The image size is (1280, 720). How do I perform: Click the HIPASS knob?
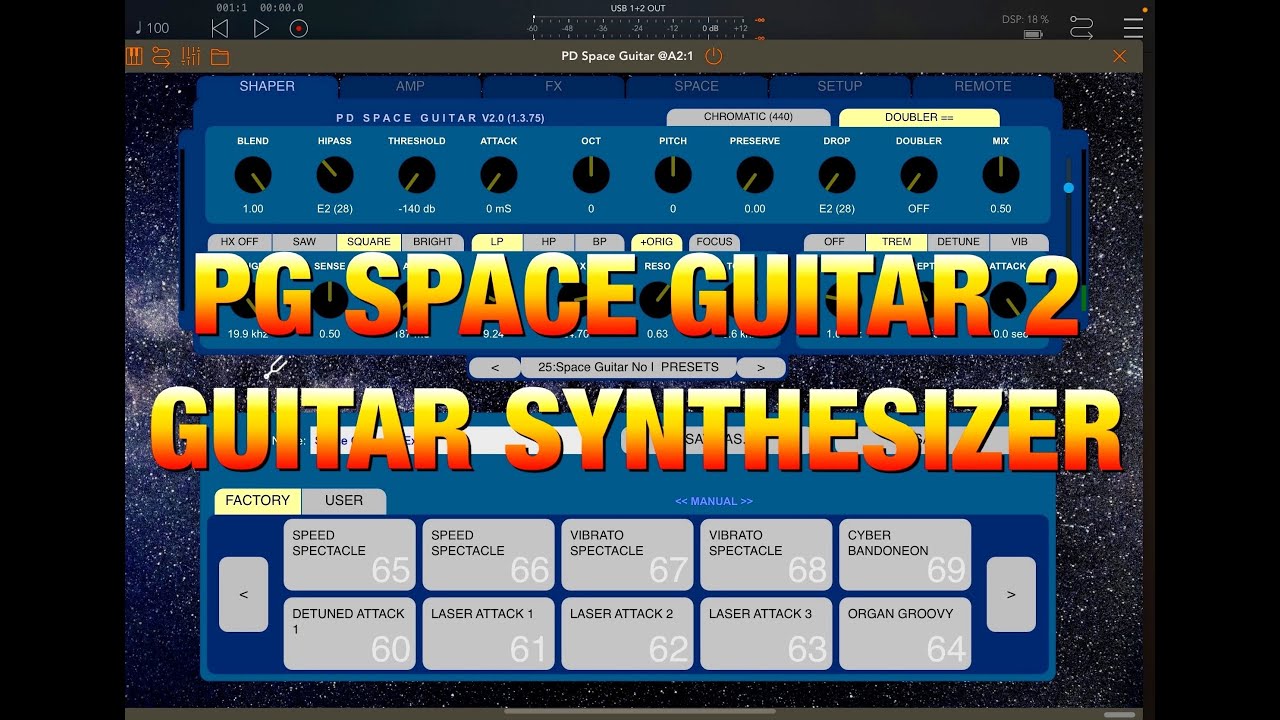point(335,175)
